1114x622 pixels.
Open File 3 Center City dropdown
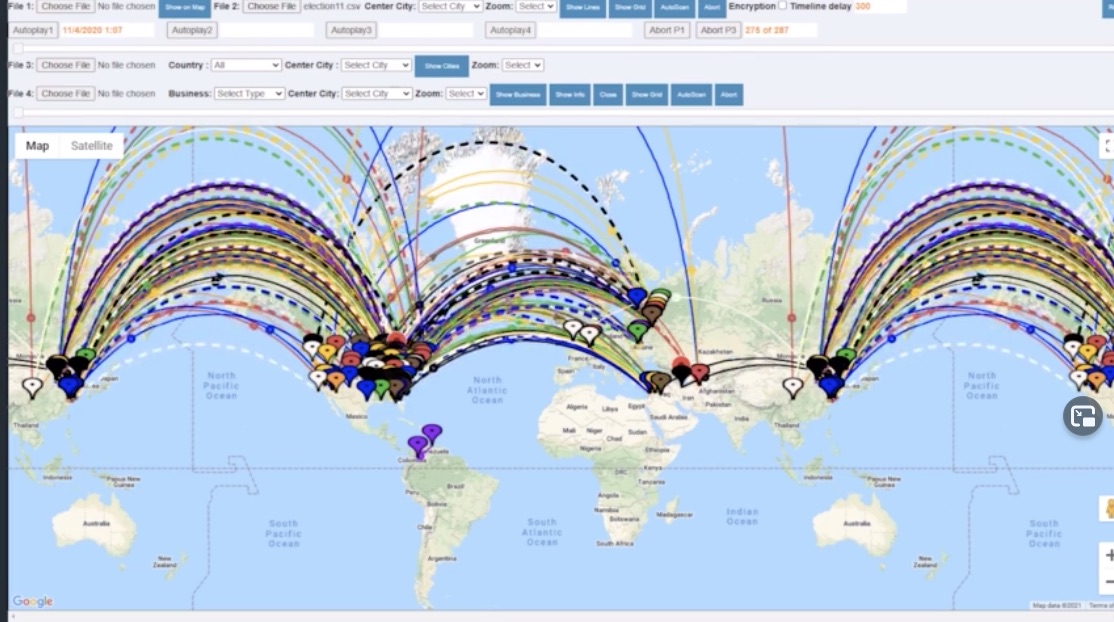click(376, 65)
